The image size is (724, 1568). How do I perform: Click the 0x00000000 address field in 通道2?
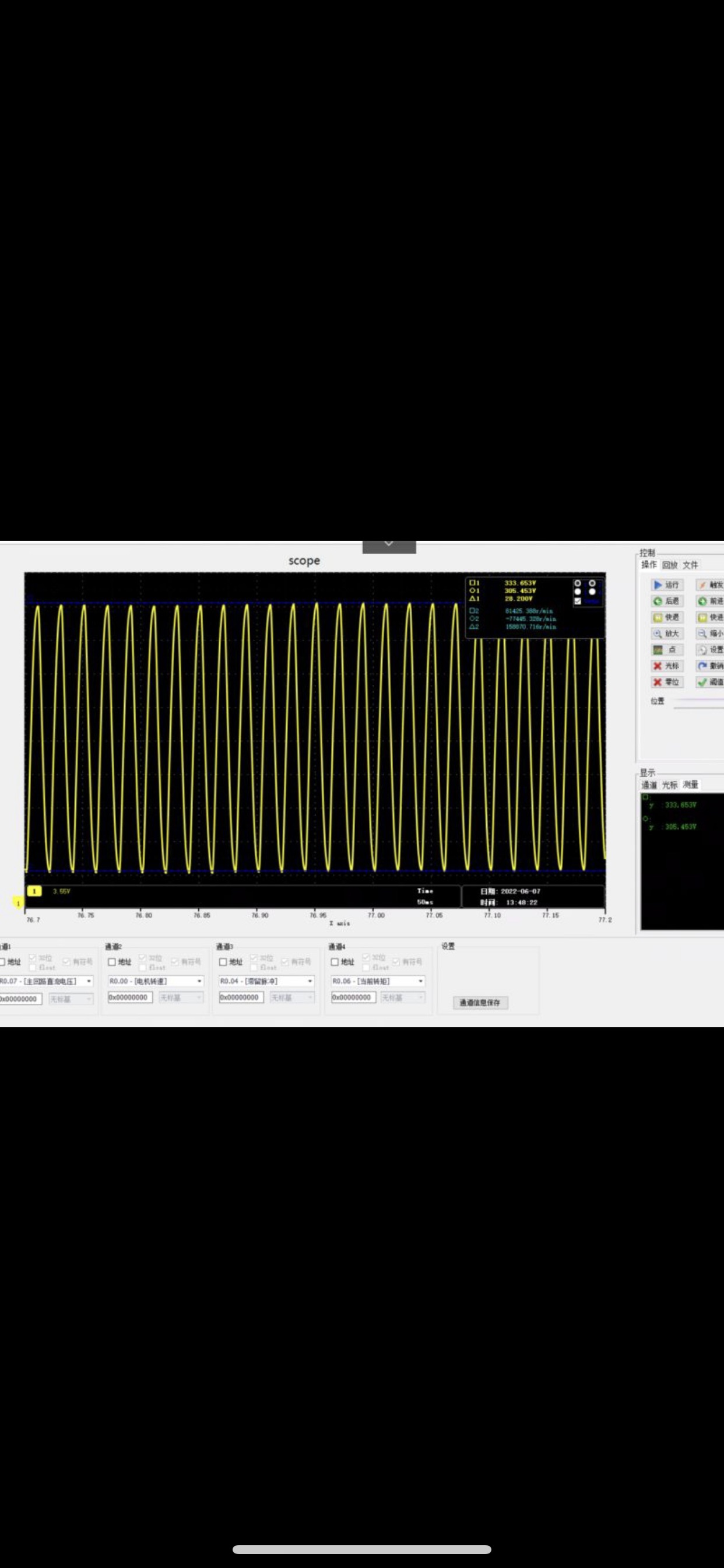point(130,998)
